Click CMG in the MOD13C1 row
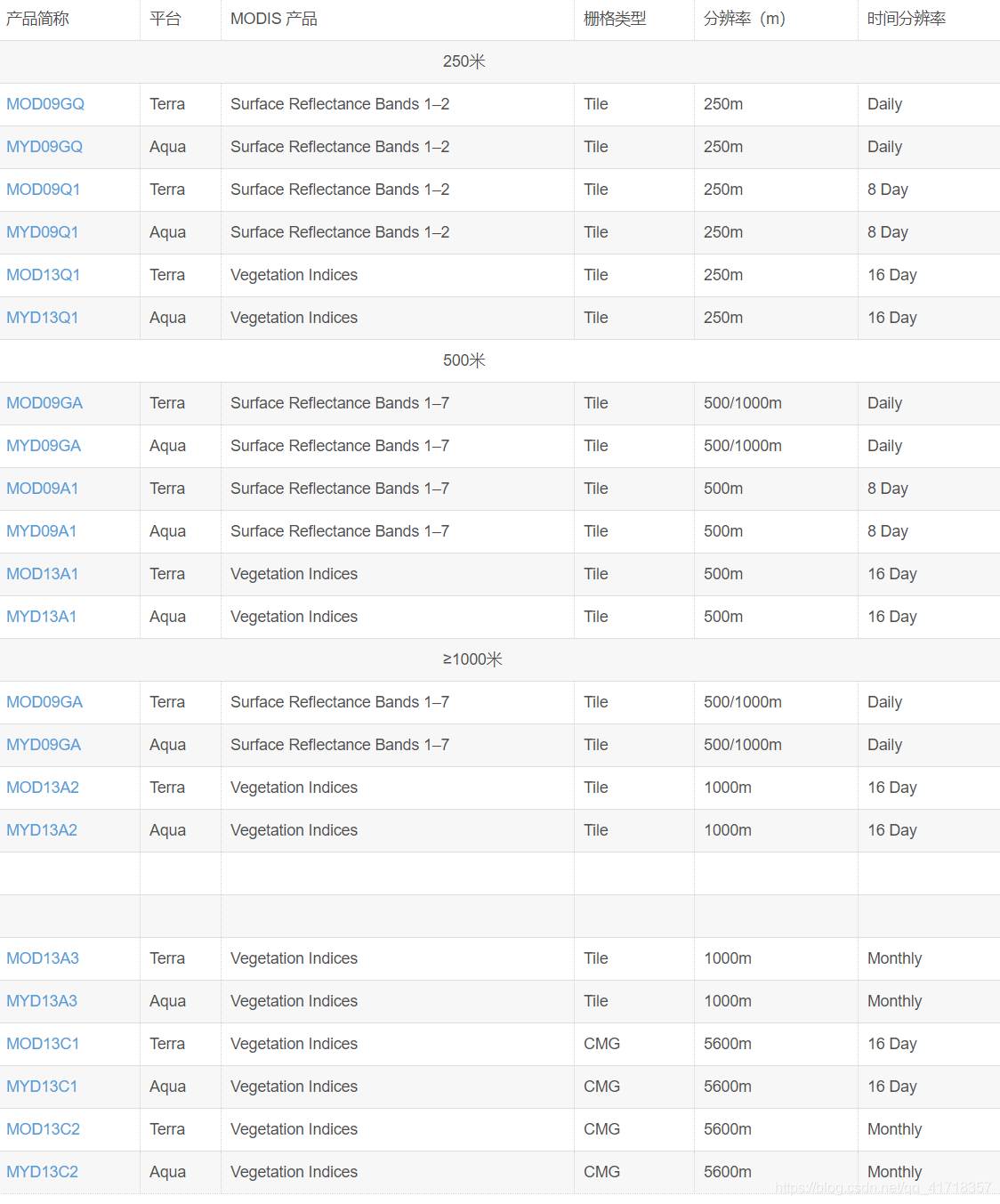The height and width of the screenshot is (1204, 1000). pyautogui.click(x=602, y=1044)
